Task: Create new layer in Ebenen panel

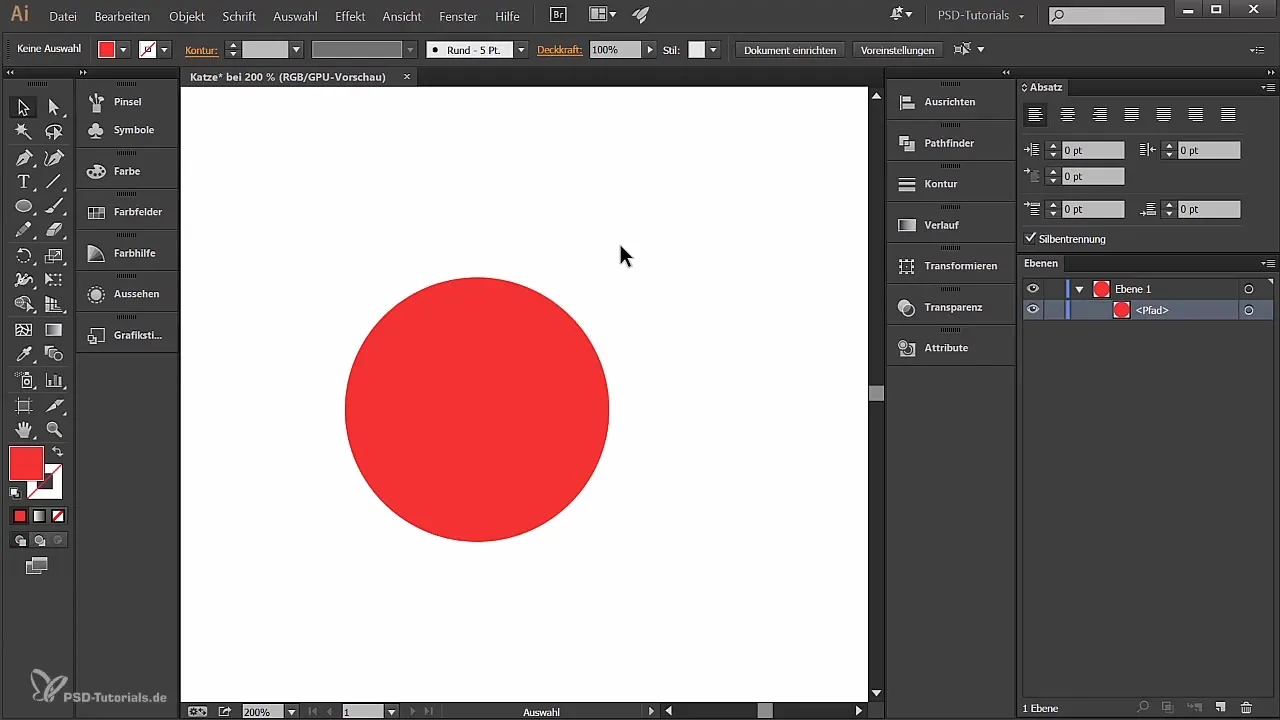Action: (x=1220, y=708)
